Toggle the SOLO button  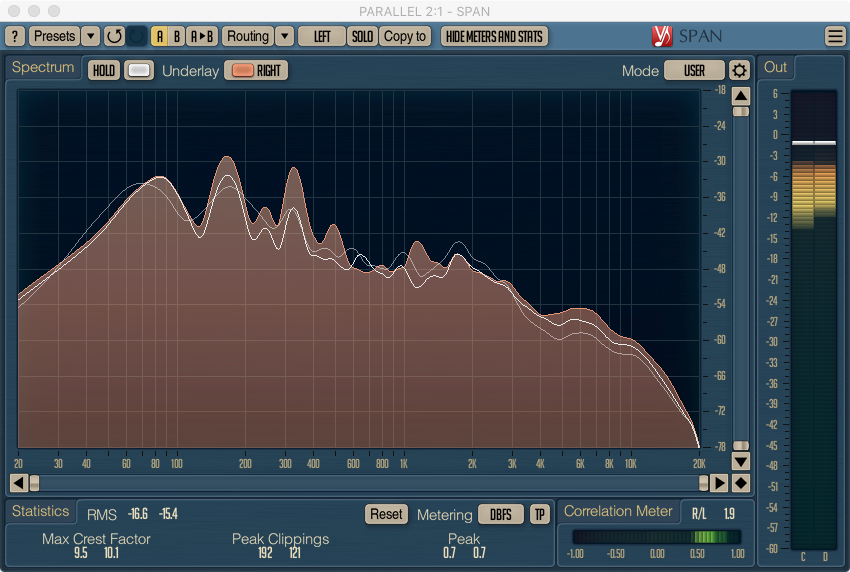point(362,36)
